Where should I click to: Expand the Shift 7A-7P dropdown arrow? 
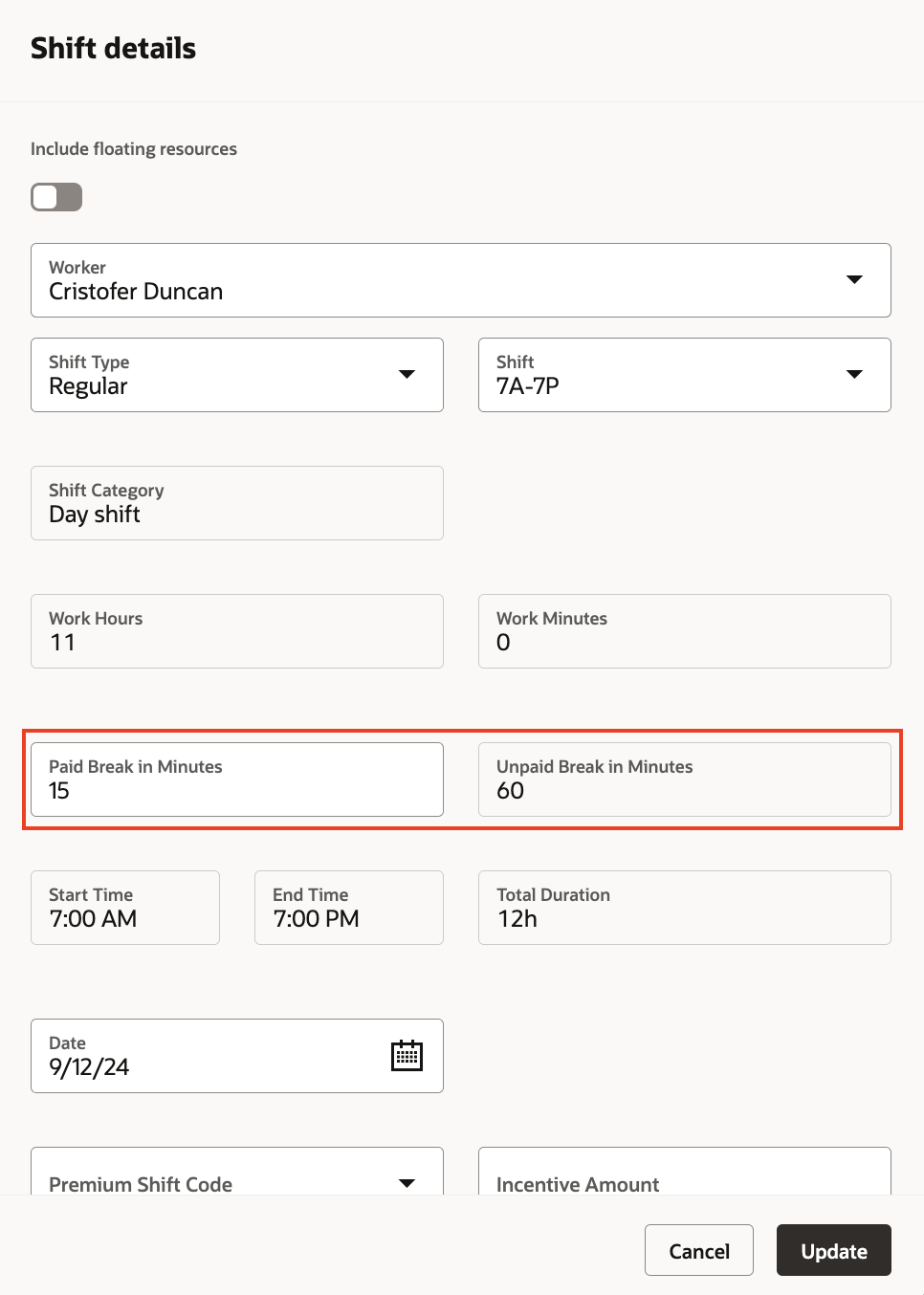click(854, 374)
